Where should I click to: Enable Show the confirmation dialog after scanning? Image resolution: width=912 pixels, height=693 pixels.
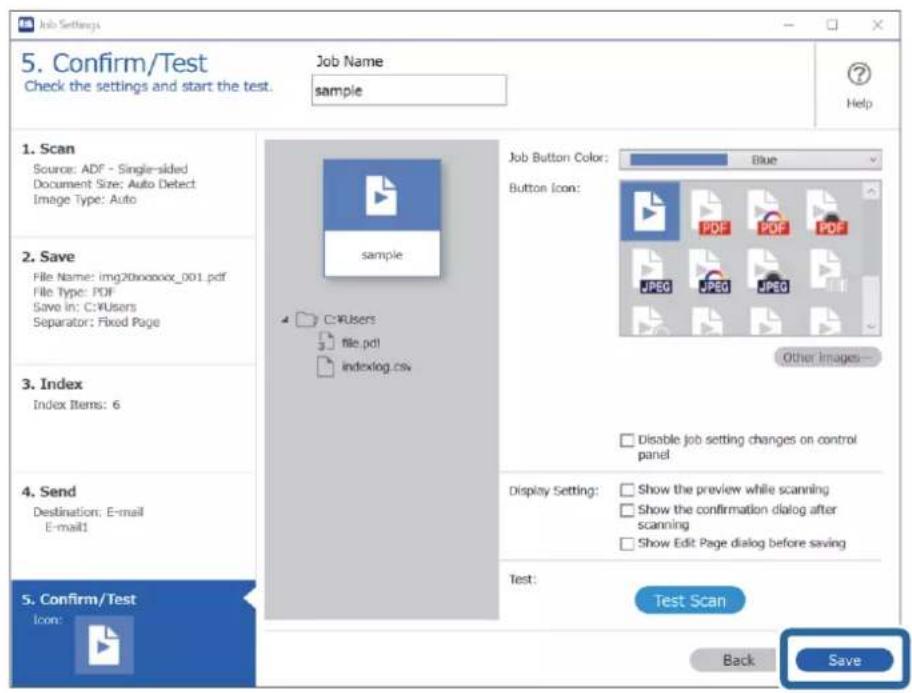pos(626,510)
